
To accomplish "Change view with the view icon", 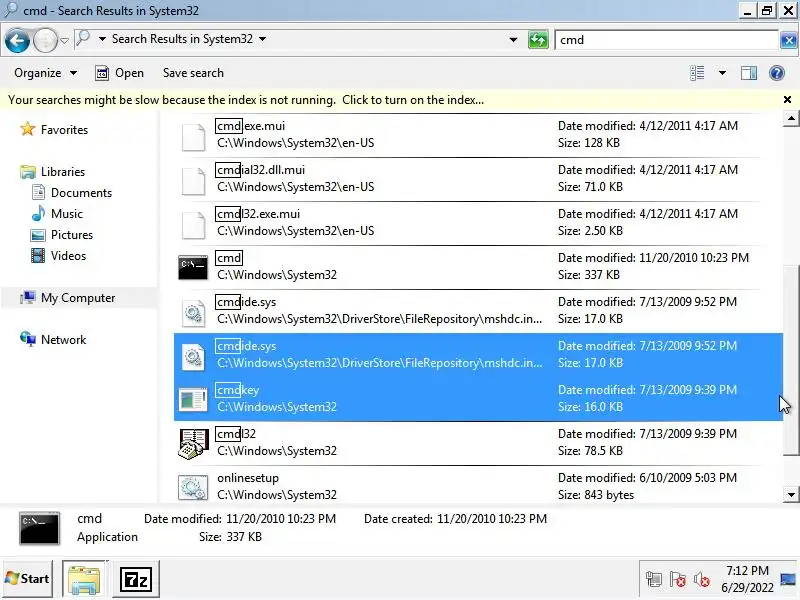I will (697, 73).
